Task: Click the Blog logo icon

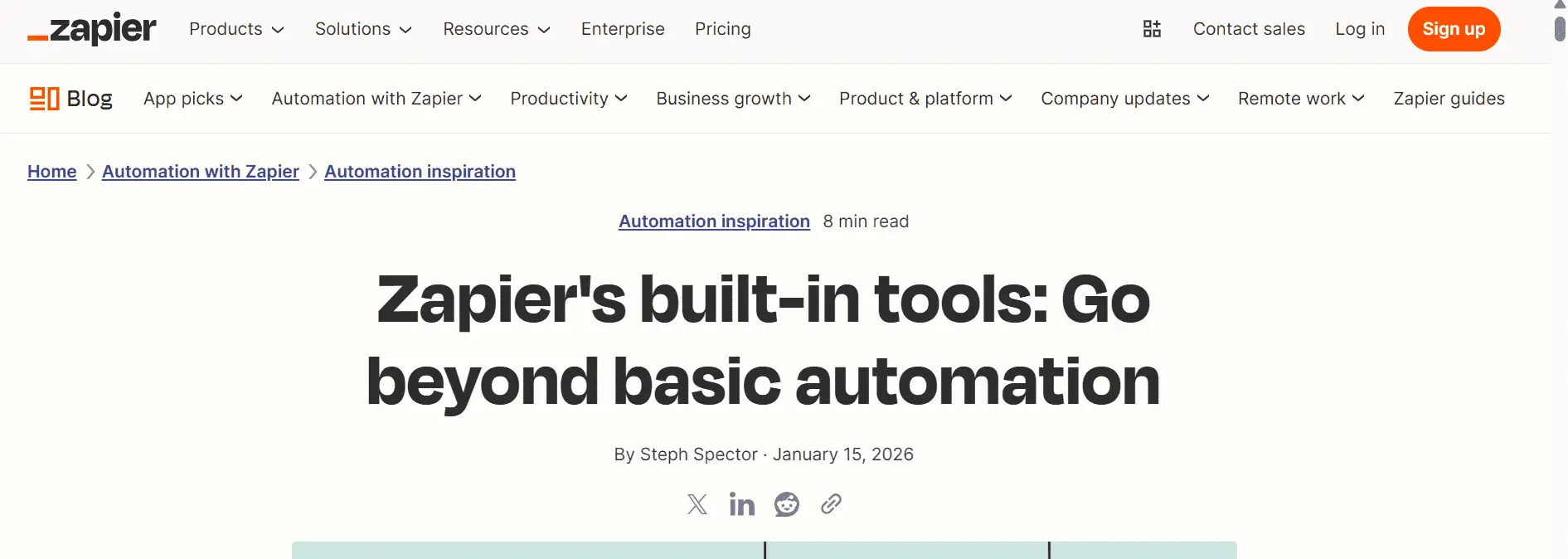Action: coord(45,99)
